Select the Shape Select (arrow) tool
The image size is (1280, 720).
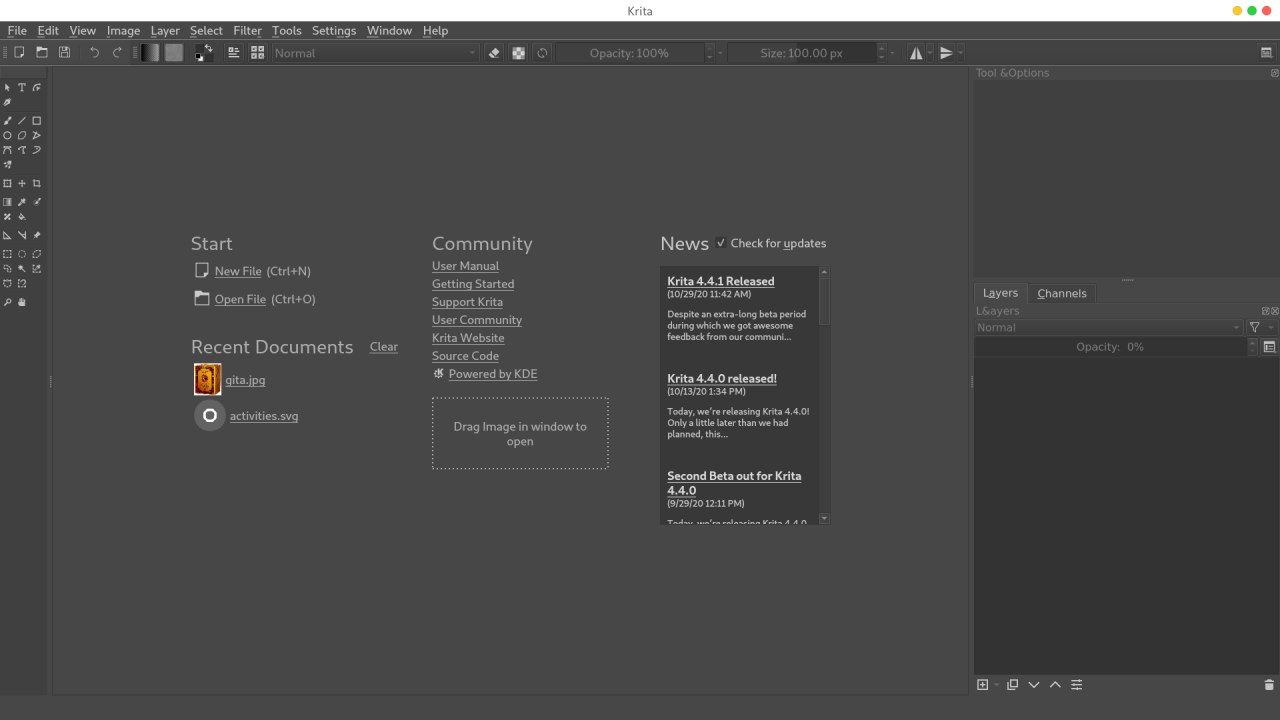(7, 88)
